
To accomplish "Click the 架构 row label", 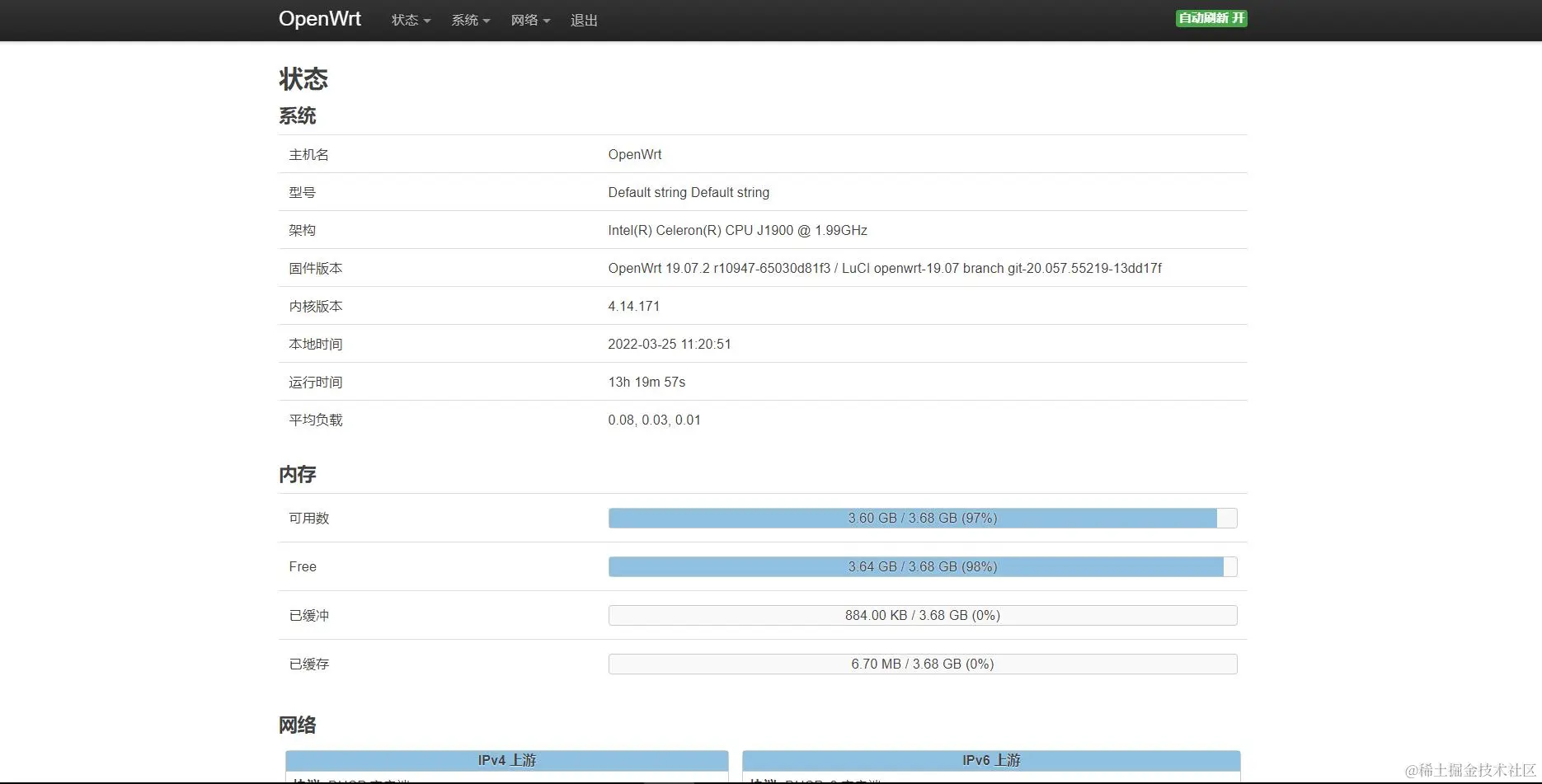I will [x=302, y=230].
